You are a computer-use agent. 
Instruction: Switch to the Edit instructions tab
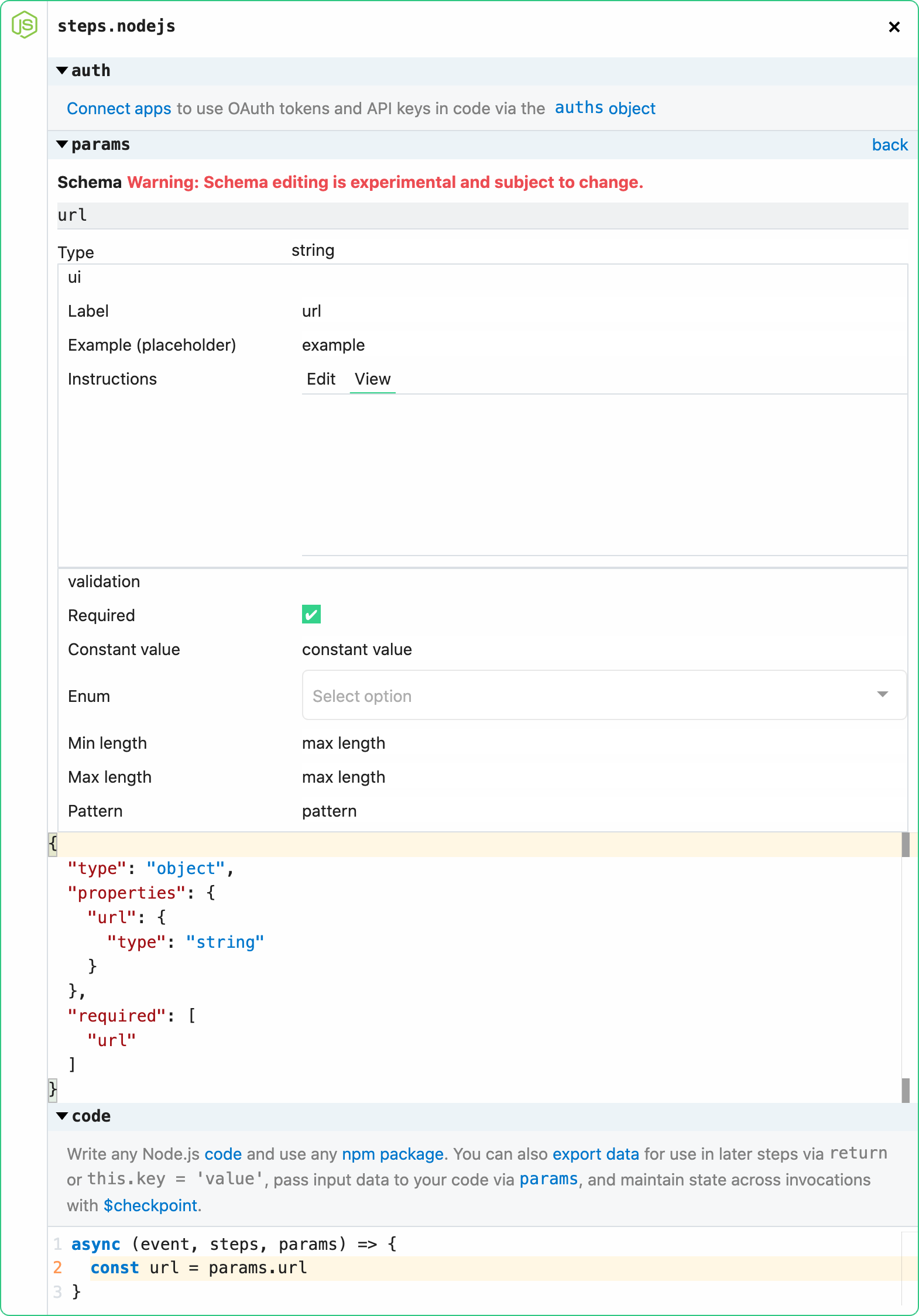[321, 379]
